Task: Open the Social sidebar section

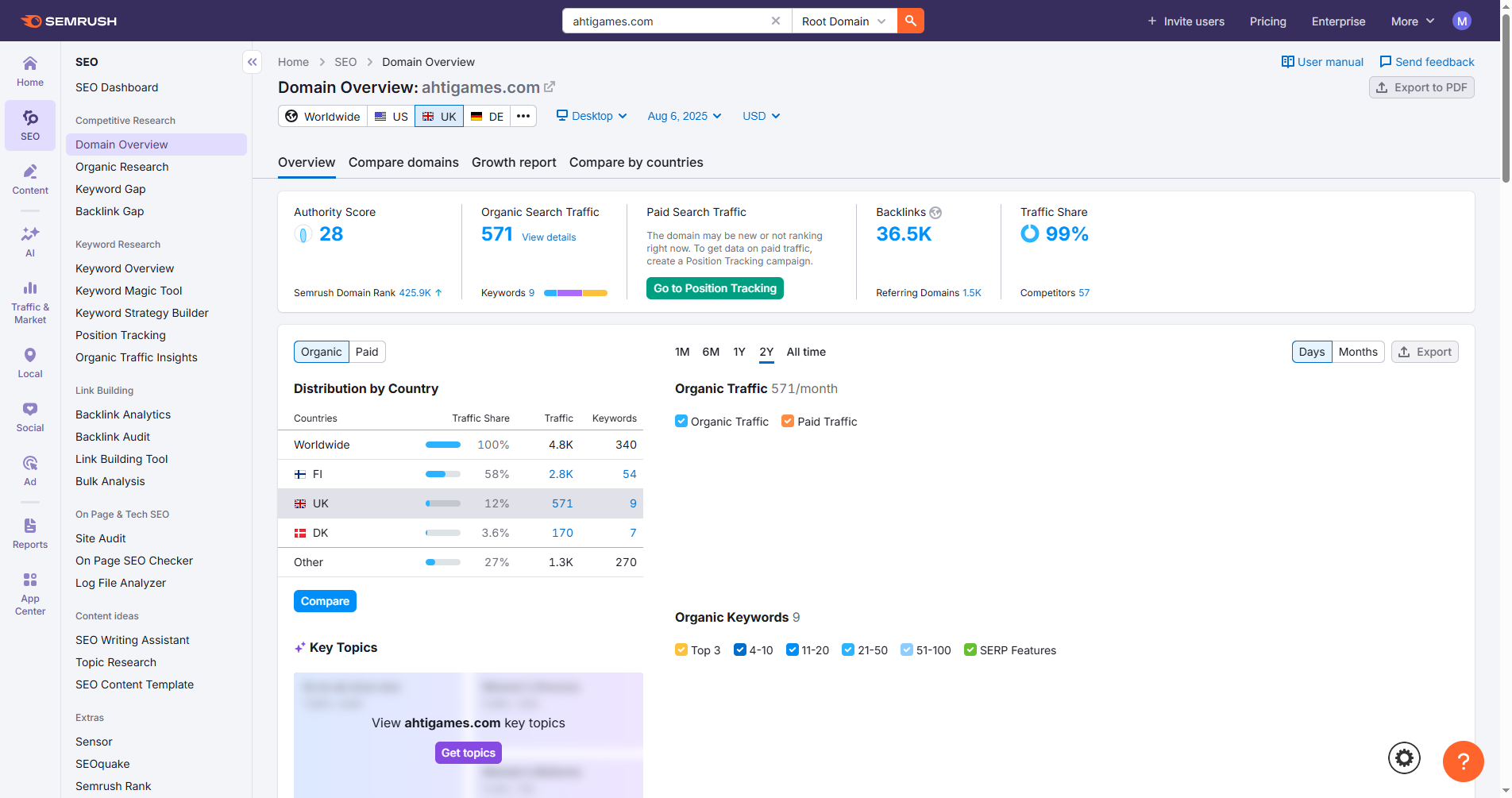Action: [x=30, y=417]
